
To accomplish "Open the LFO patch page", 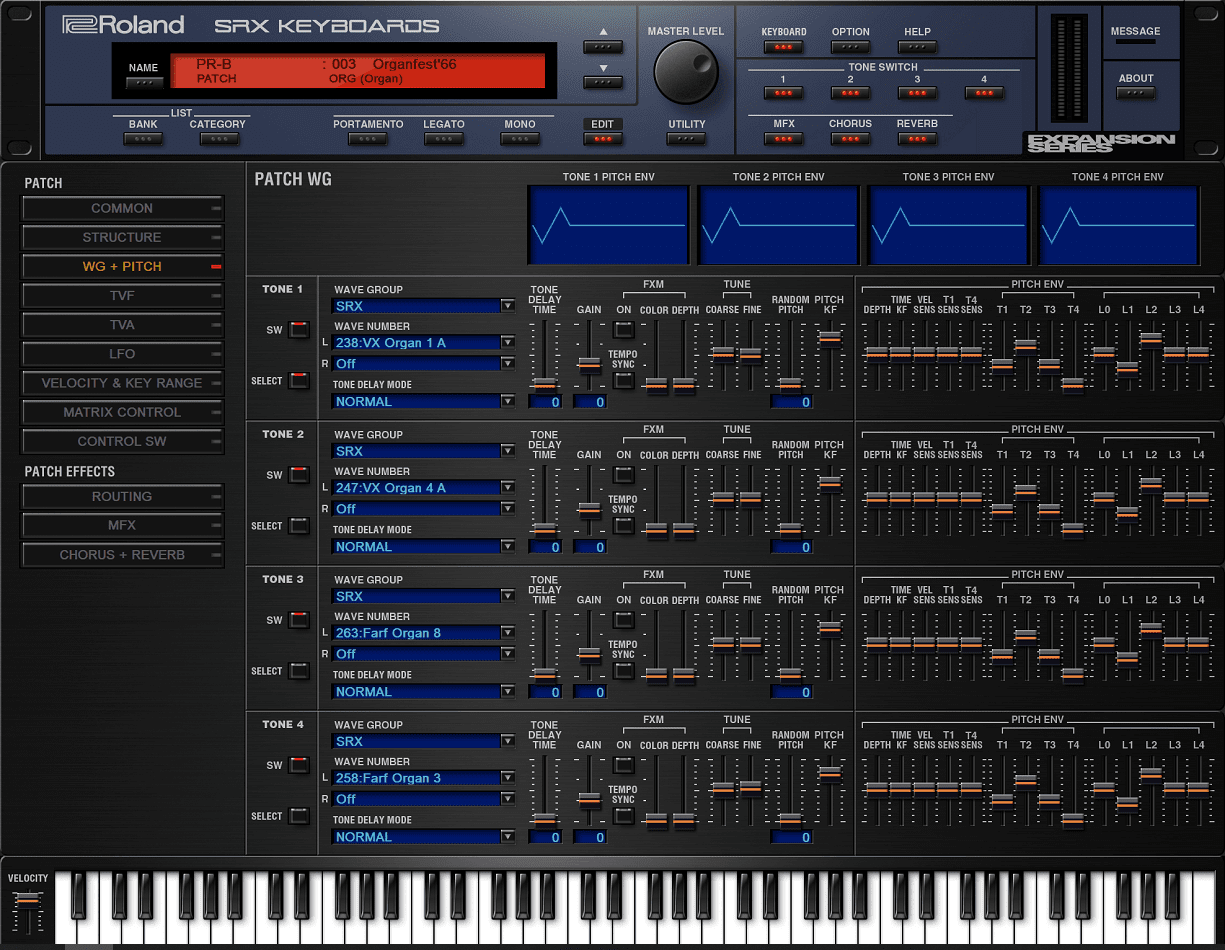I will click(x=122, y=354).
